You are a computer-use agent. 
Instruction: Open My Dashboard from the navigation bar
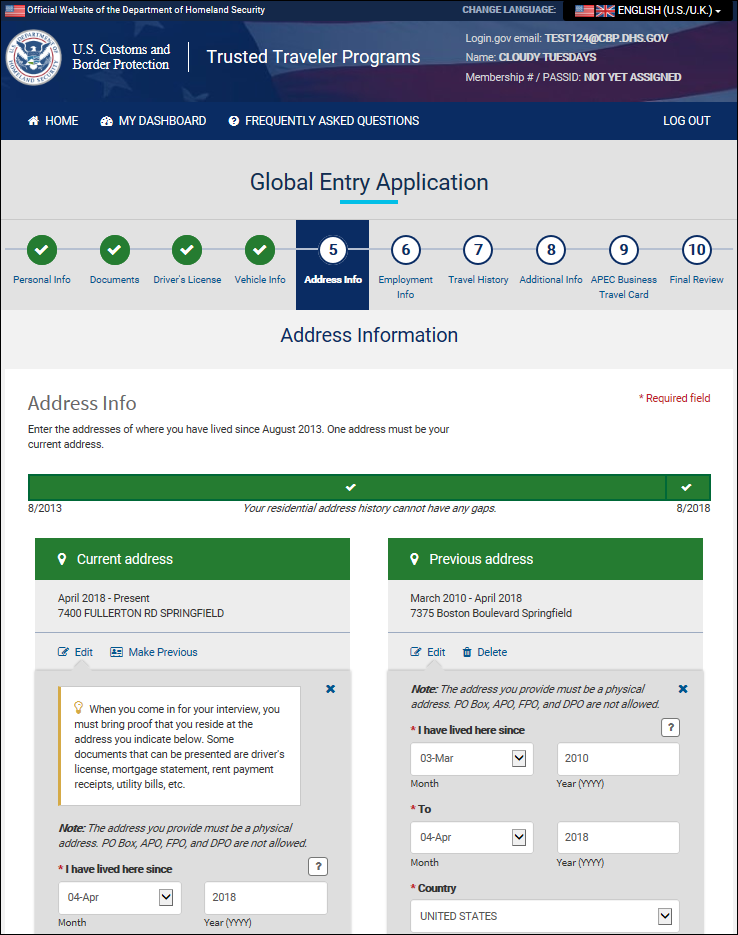[x=153, y=121]
